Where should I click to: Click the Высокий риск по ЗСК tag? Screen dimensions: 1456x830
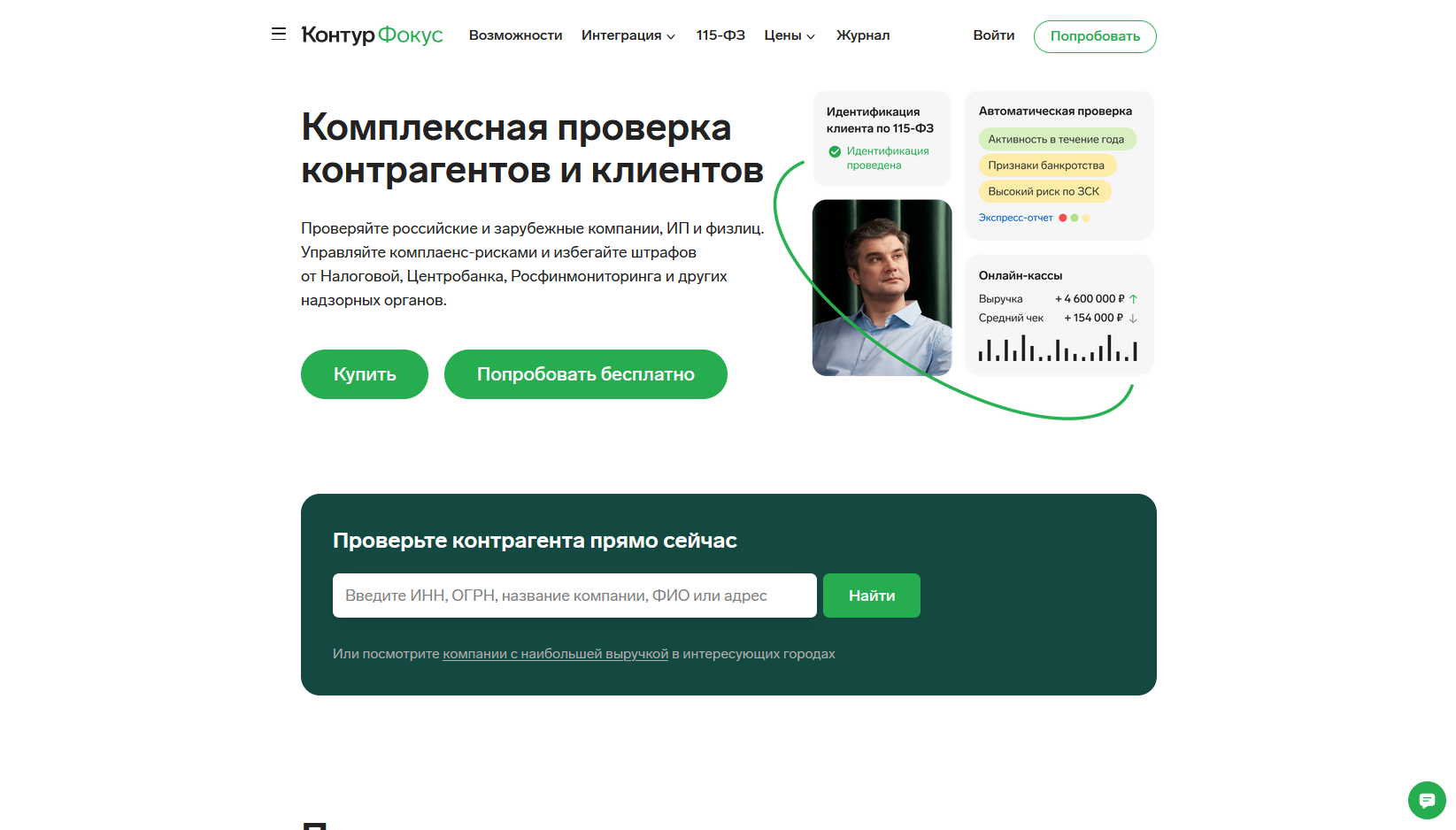(x=1044, y=191)
